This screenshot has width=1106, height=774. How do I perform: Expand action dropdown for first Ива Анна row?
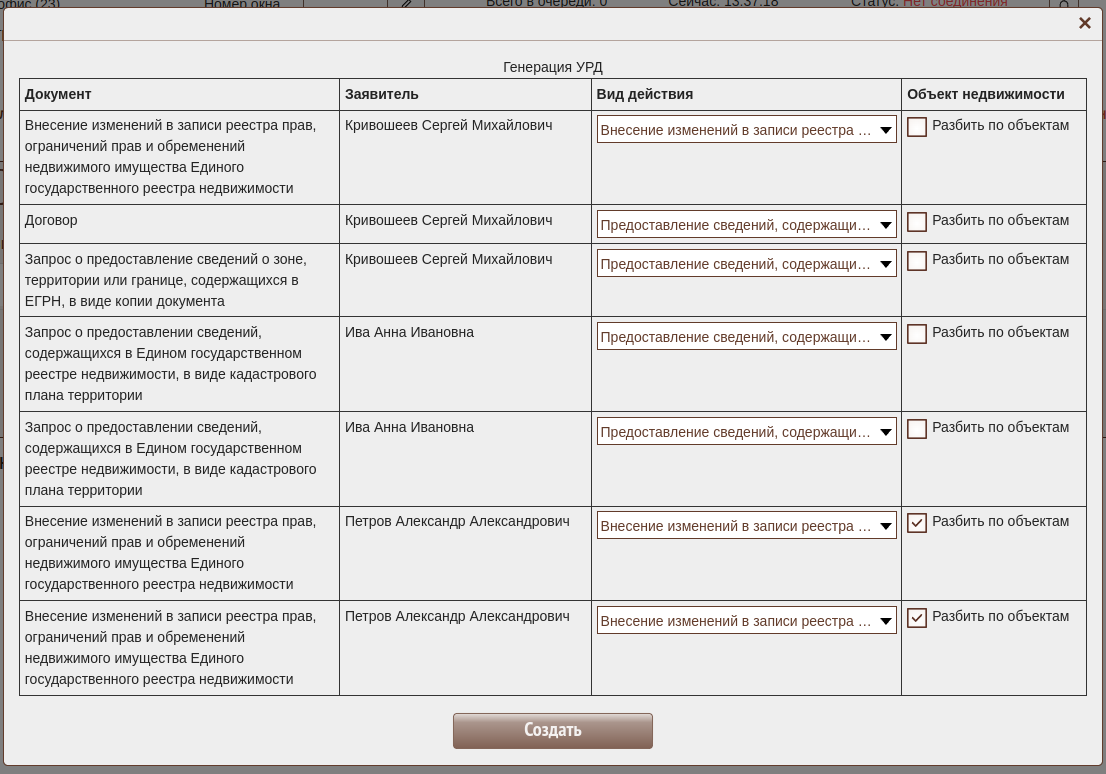746,337
